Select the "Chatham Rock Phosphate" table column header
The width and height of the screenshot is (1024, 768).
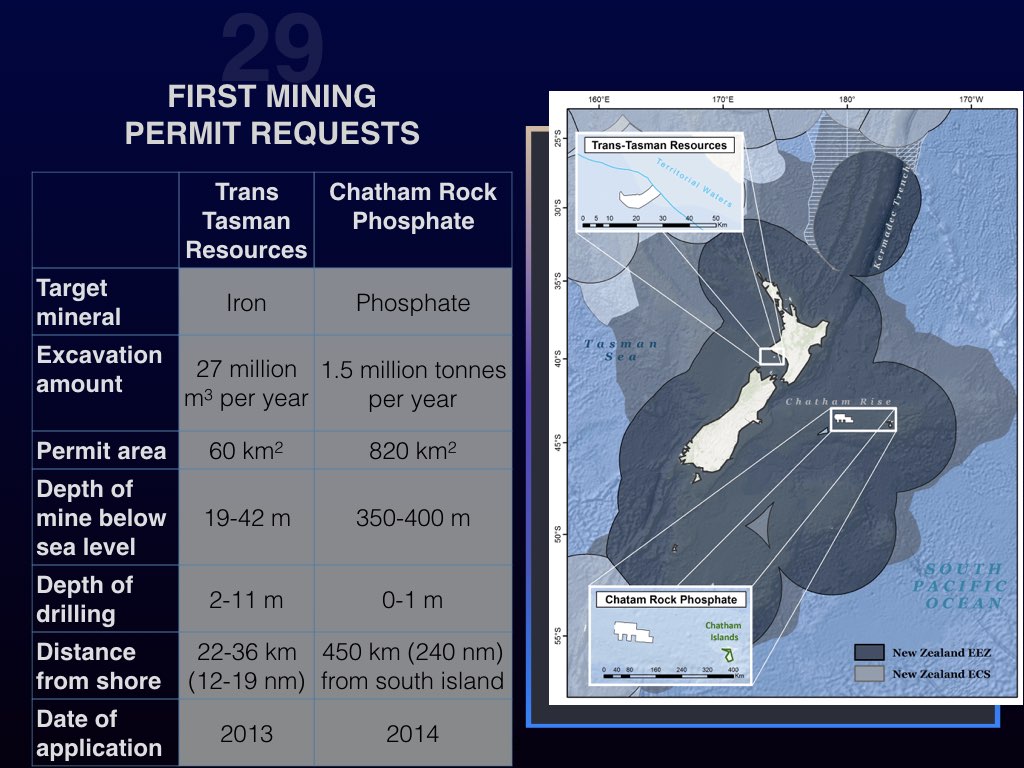click(x=413, y=207)
